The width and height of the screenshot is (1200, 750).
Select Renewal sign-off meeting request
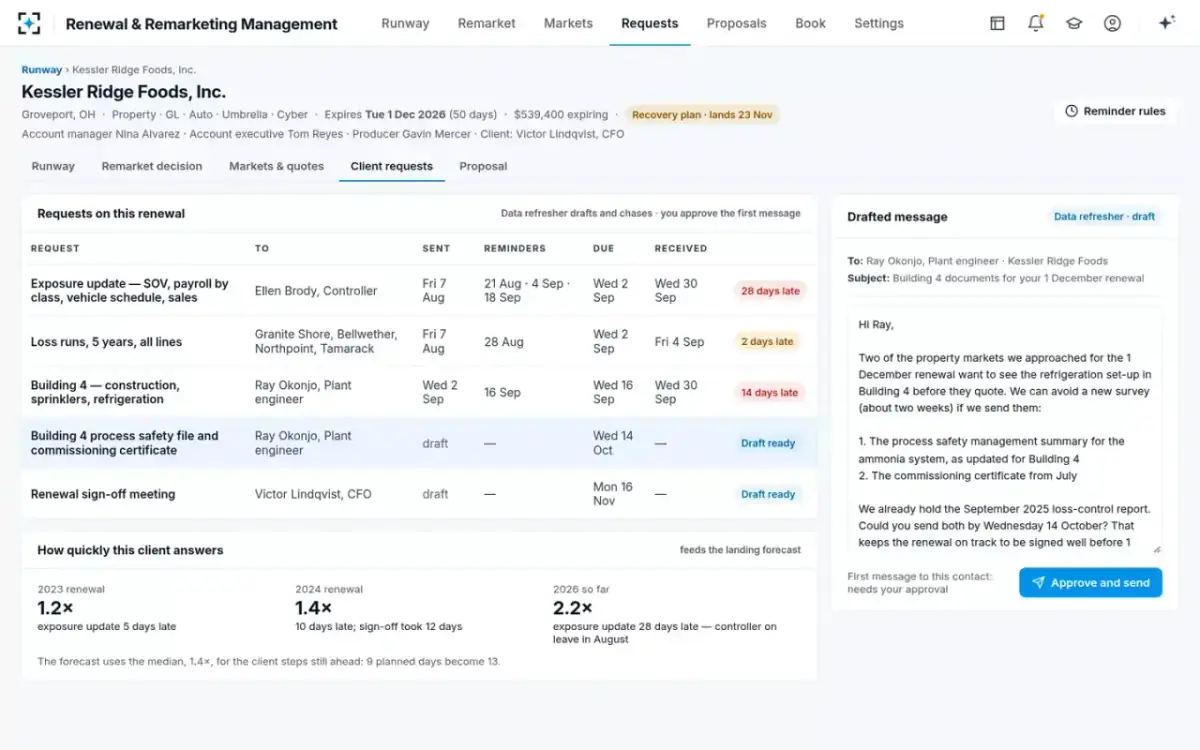pos(419,494)
